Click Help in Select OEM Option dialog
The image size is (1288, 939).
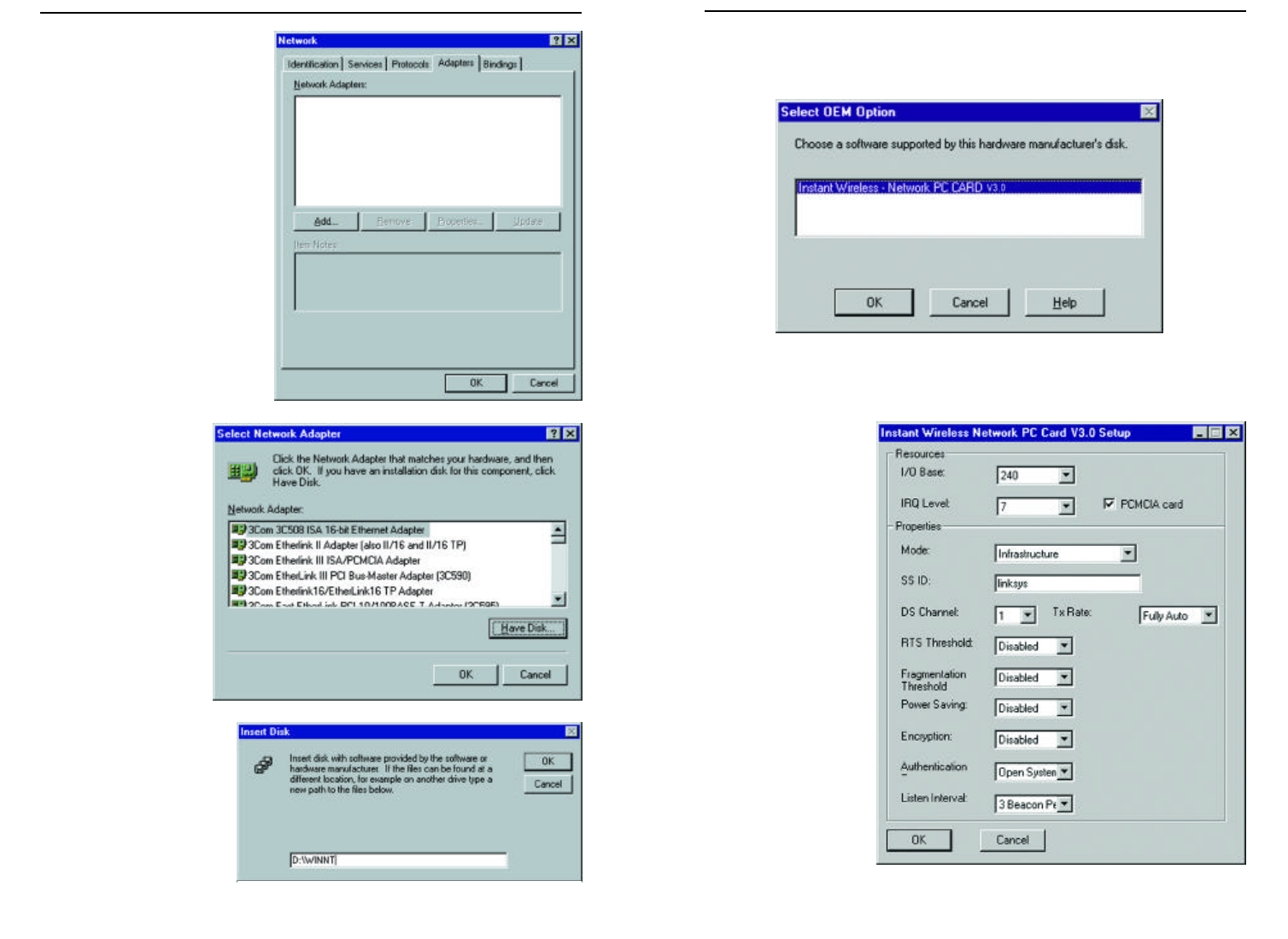[x=1064, y=302]
